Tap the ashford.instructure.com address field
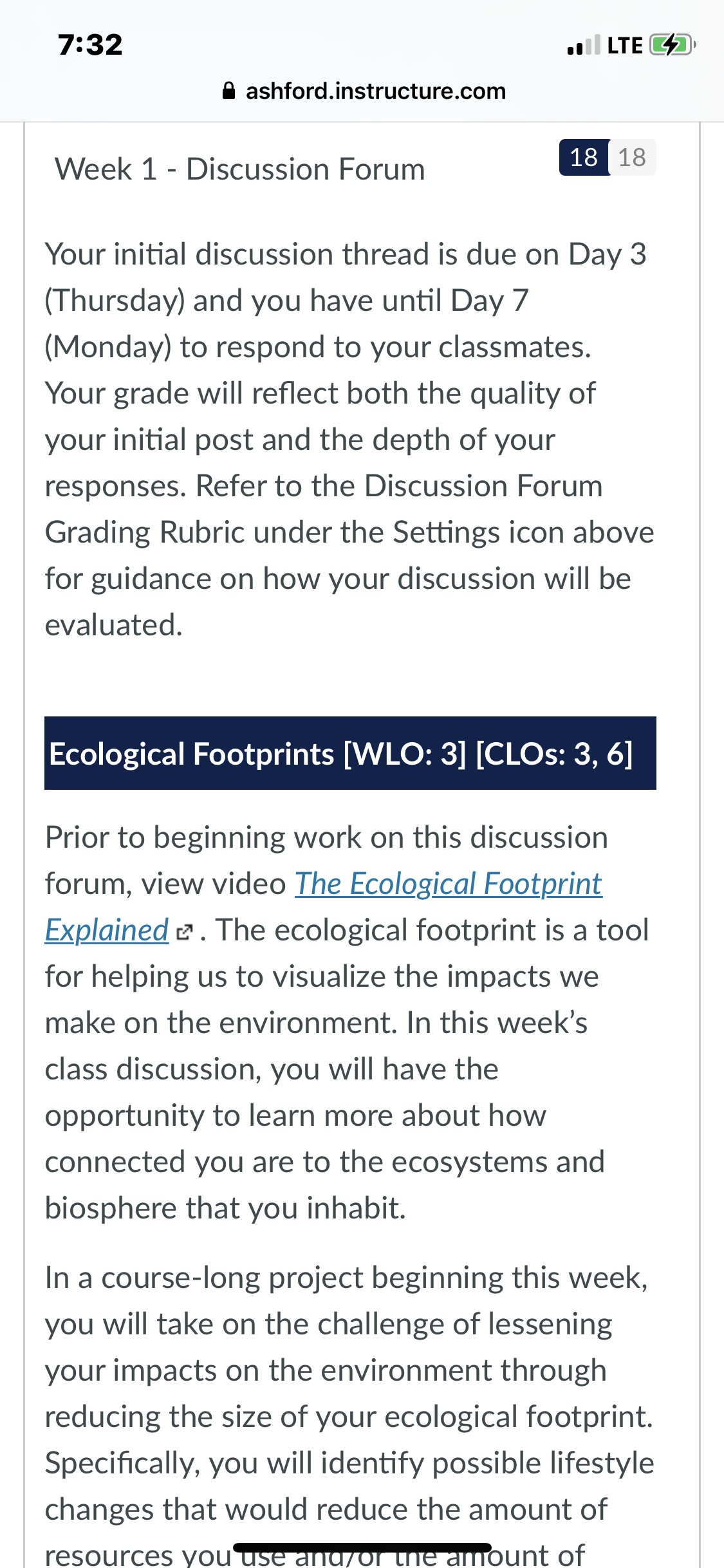The width and height of the screenshot is (724, 1568). [364, 91]
